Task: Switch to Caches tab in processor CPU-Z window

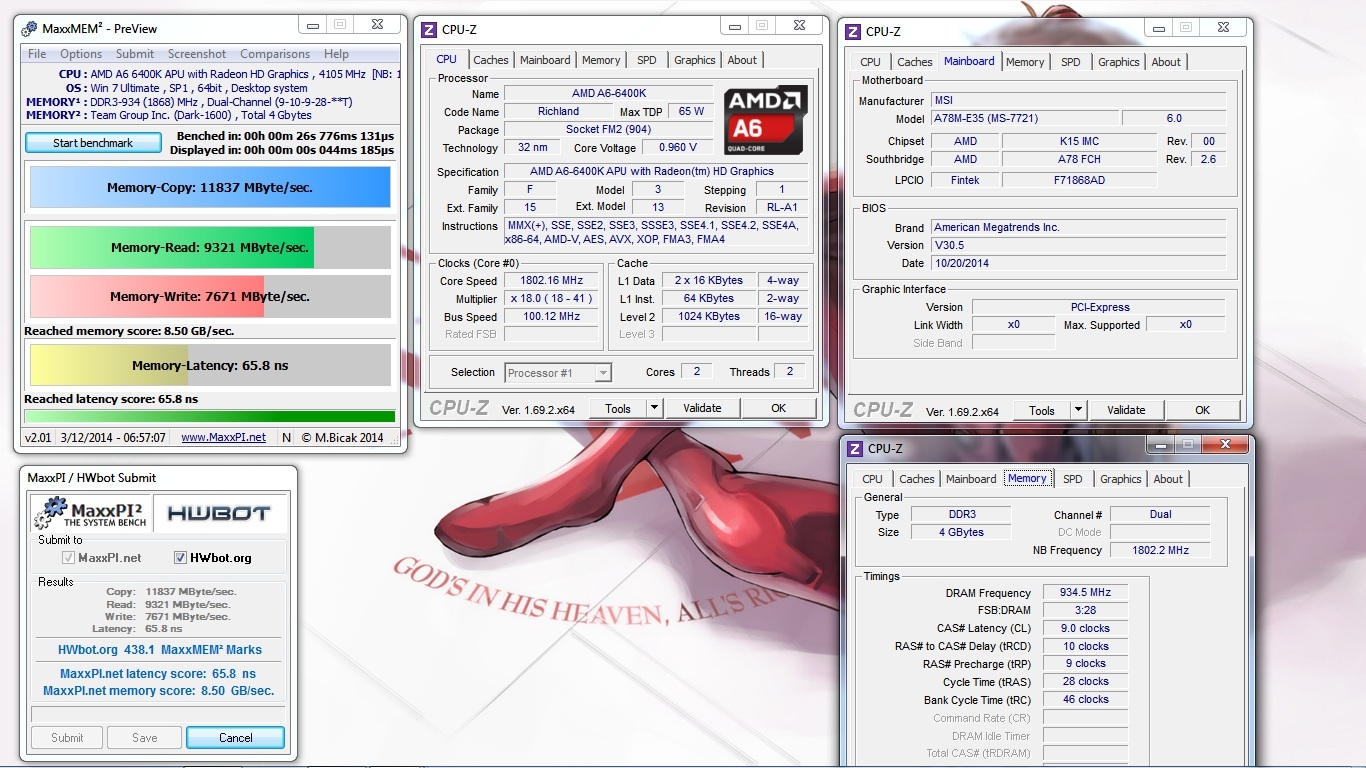Action: coord(491,60)
